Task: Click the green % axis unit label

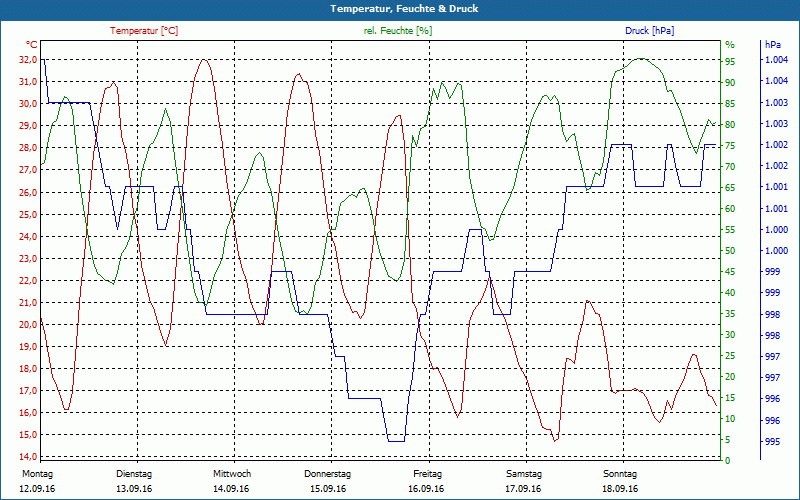Action: click(730, 45)
